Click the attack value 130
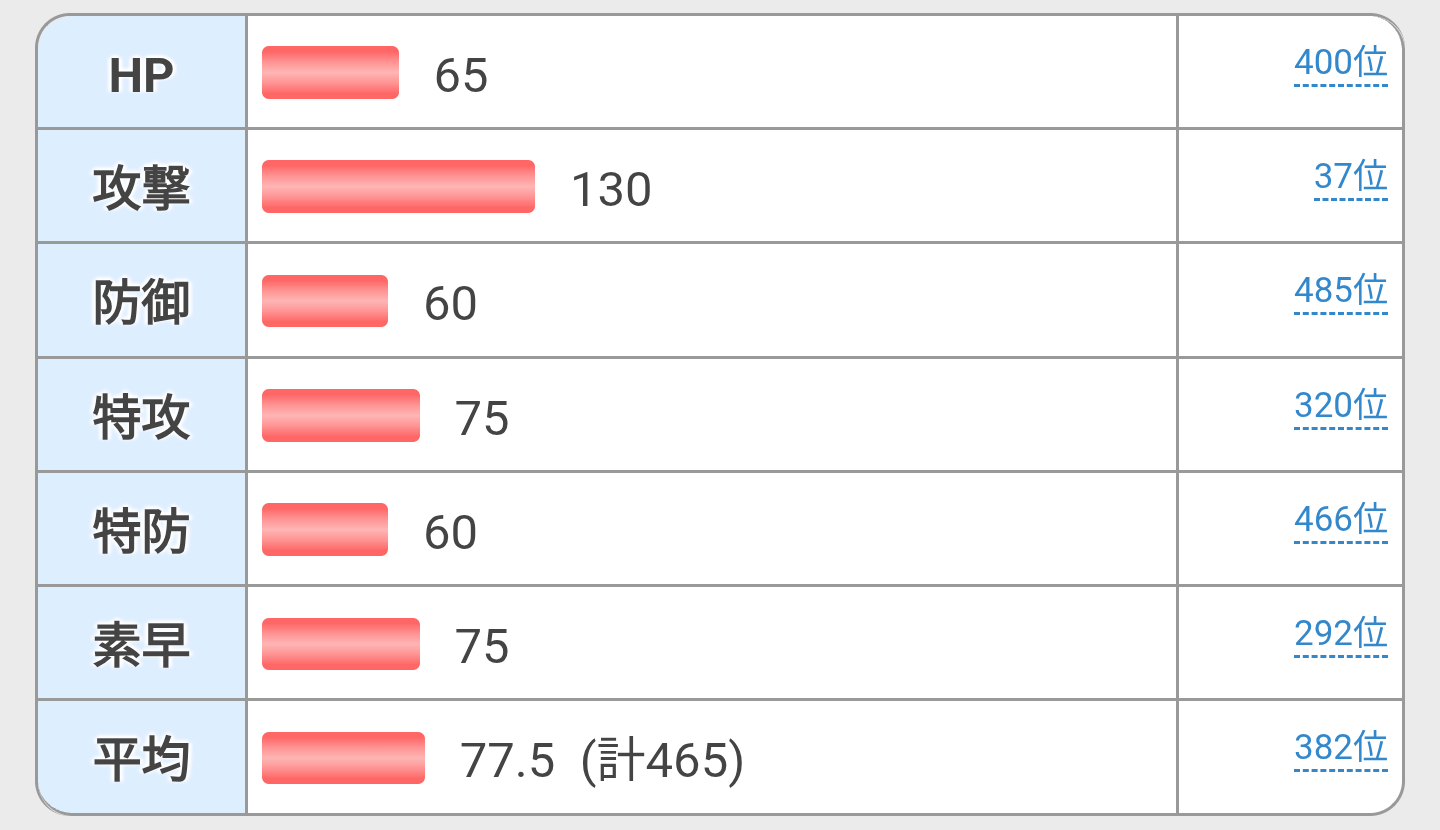Image resolution: width=1440 pixels, height=830 pixels. click(611, 190)
